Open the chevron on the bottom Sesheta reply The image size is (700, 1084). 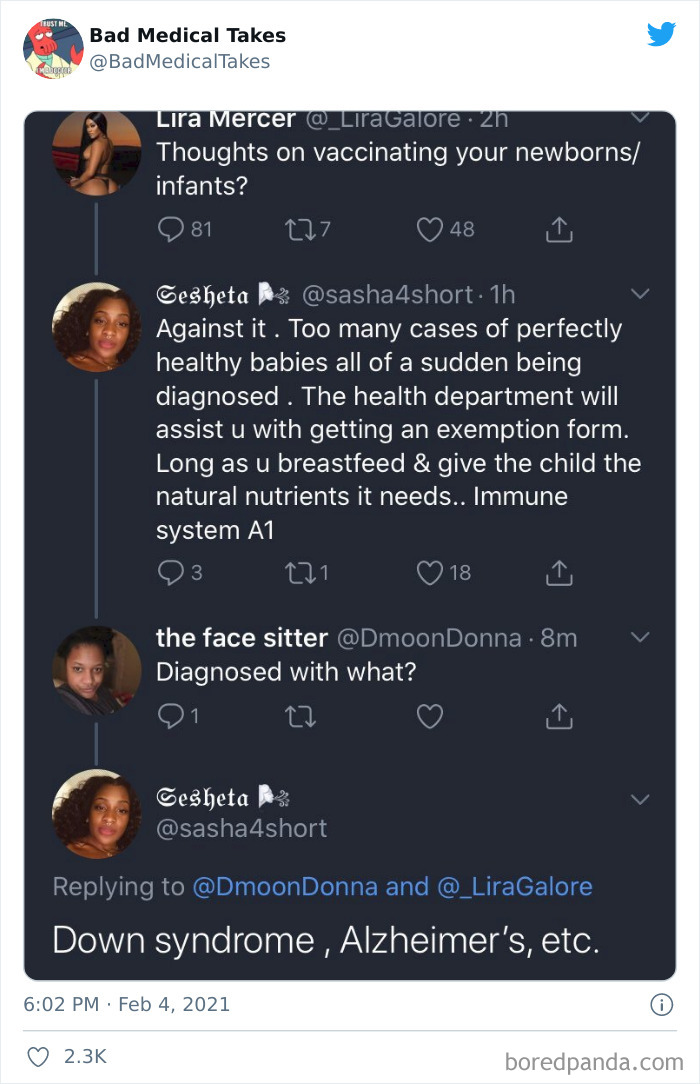640,798
